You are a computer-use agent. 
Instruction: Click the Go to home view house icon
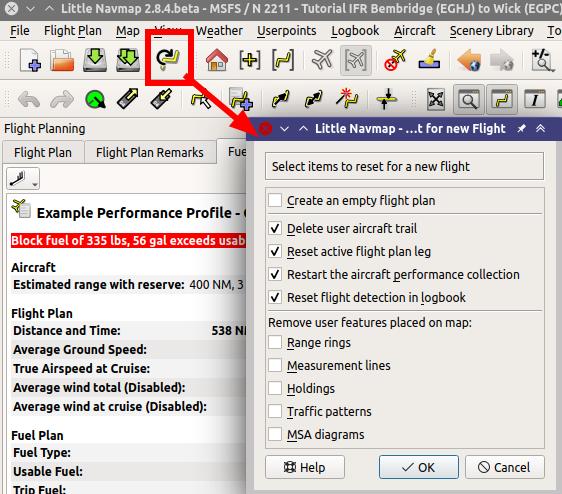coord(217,60)
